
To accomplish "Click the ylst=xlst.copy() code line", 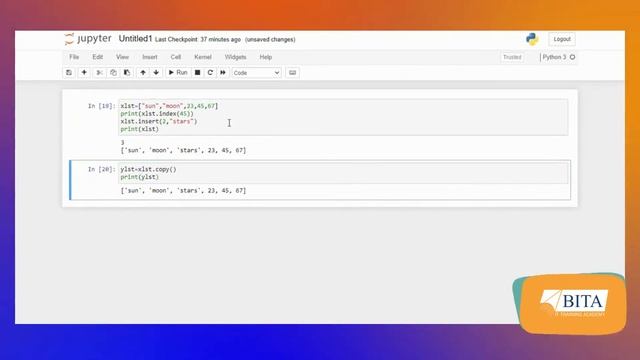I will click(148, 169).
